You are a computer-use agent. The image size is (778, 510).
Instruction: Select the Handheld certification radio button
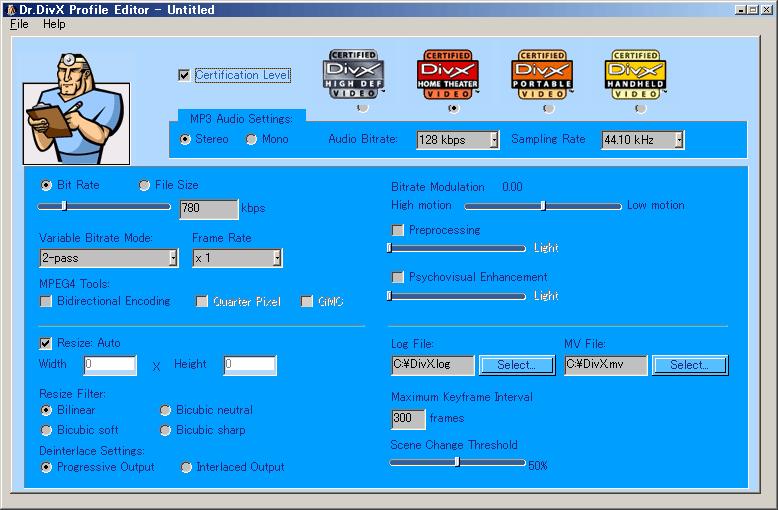641,108
